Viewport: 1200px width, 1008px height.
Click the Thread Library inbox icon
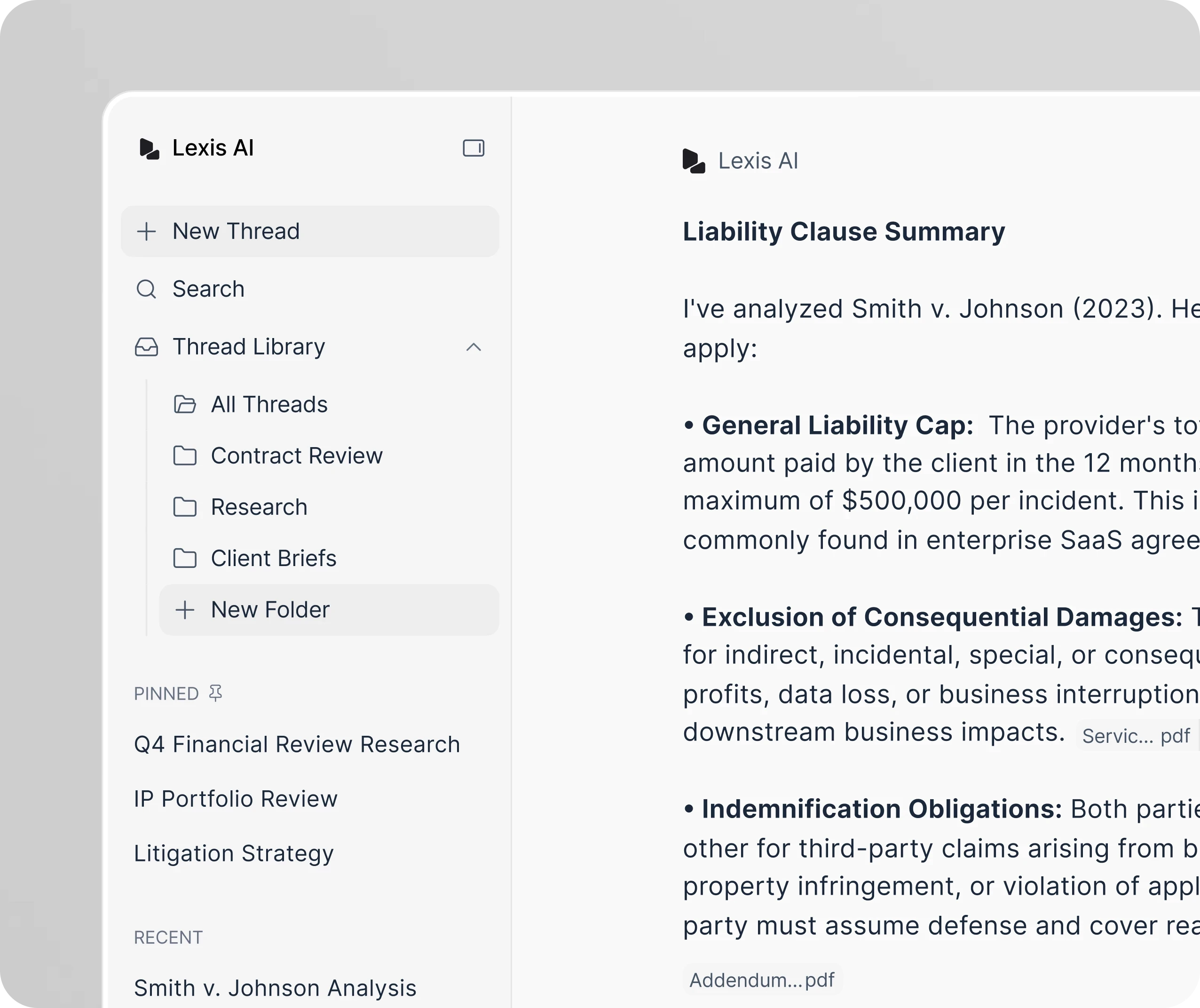146,347
